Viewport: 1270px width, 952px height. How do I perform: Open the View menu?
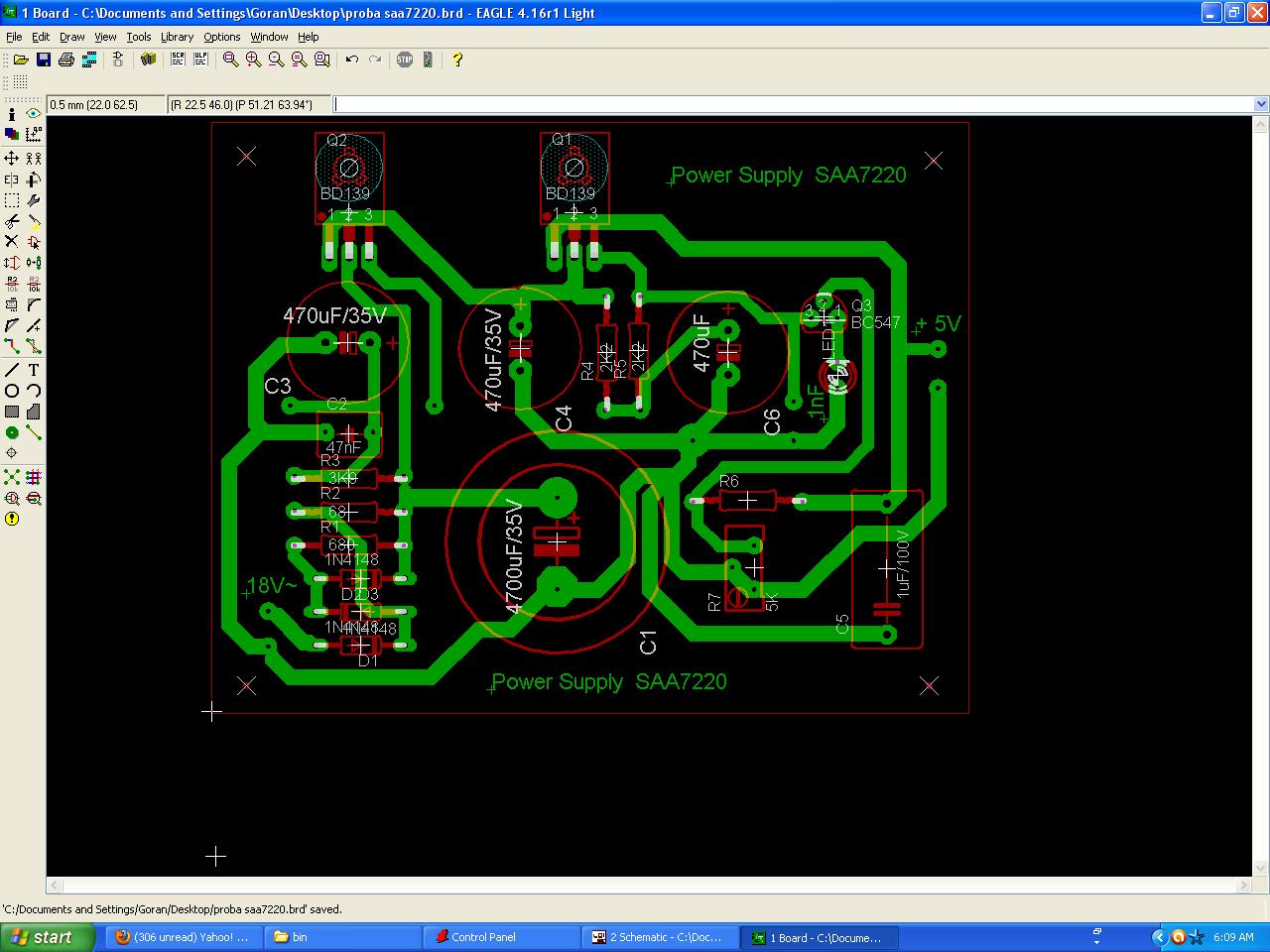coord(105,37)
